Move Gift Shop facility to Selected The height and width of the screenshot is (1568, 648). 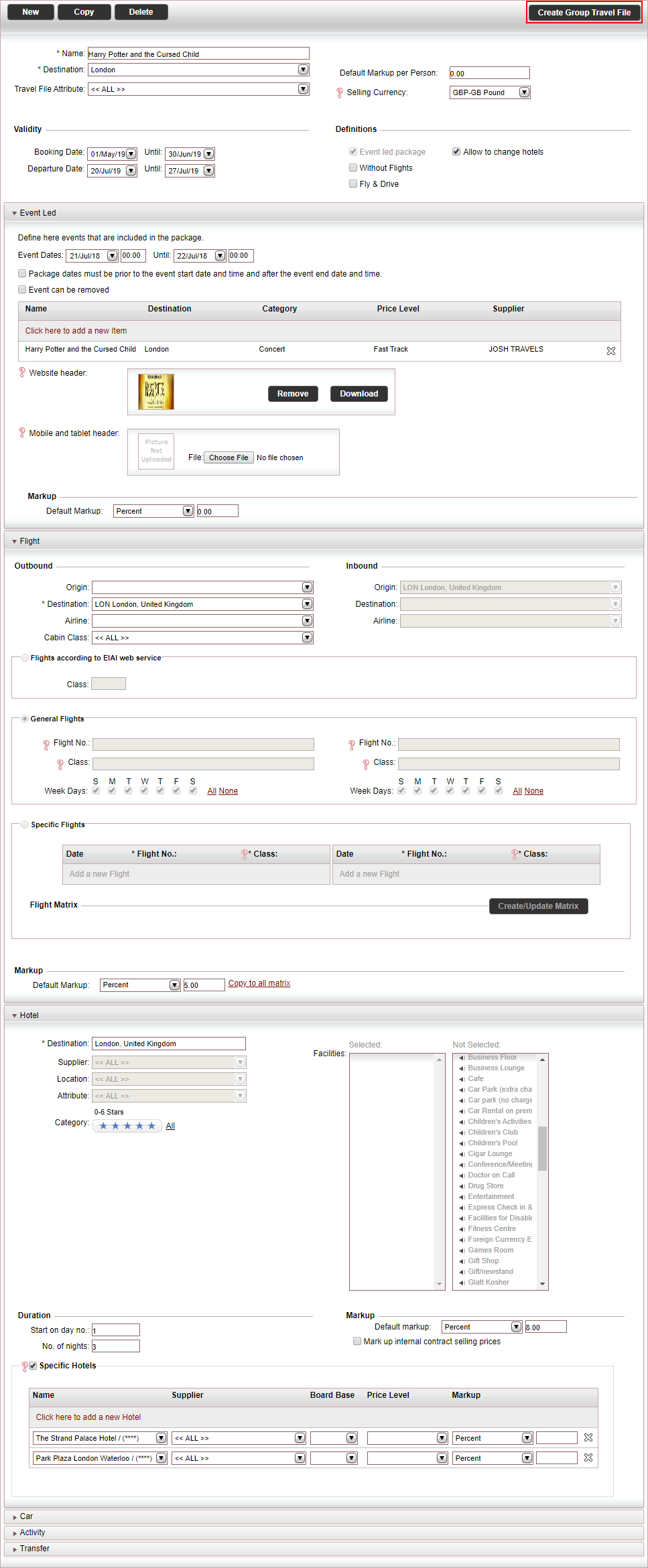tap(462, 1261)
